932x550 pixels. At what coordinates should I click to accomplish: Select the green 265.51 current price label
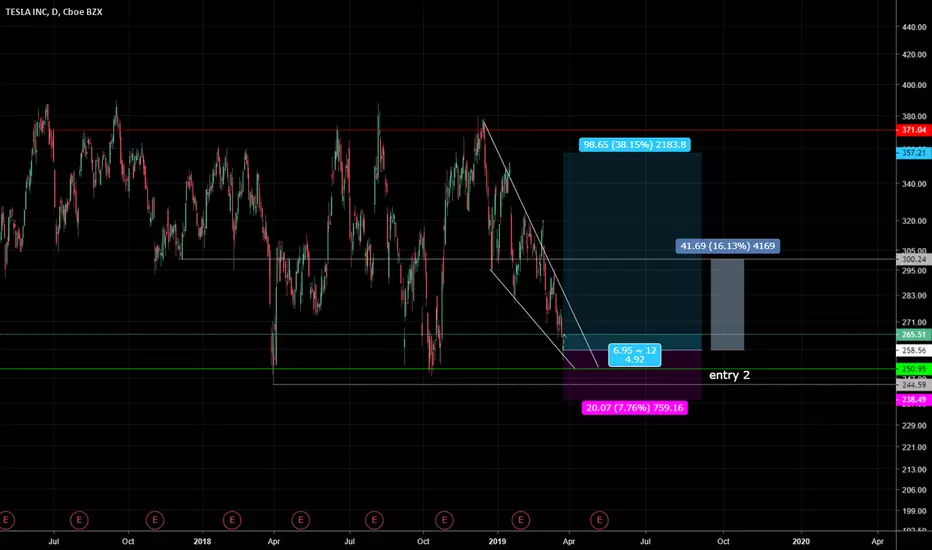pyautogui.click(x=914, y=335)
